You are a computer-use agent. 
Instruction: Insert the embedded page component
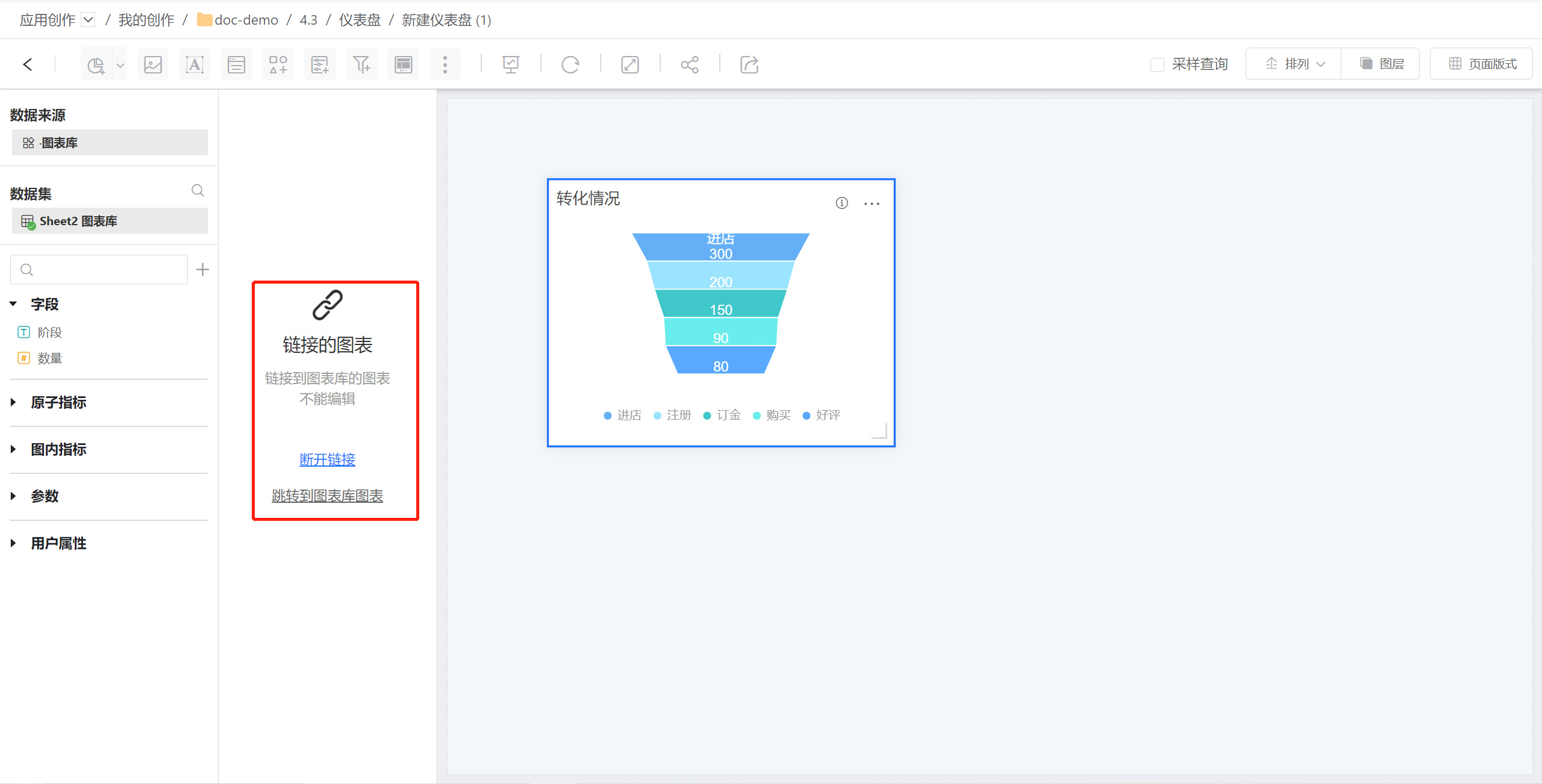(403, 64)
